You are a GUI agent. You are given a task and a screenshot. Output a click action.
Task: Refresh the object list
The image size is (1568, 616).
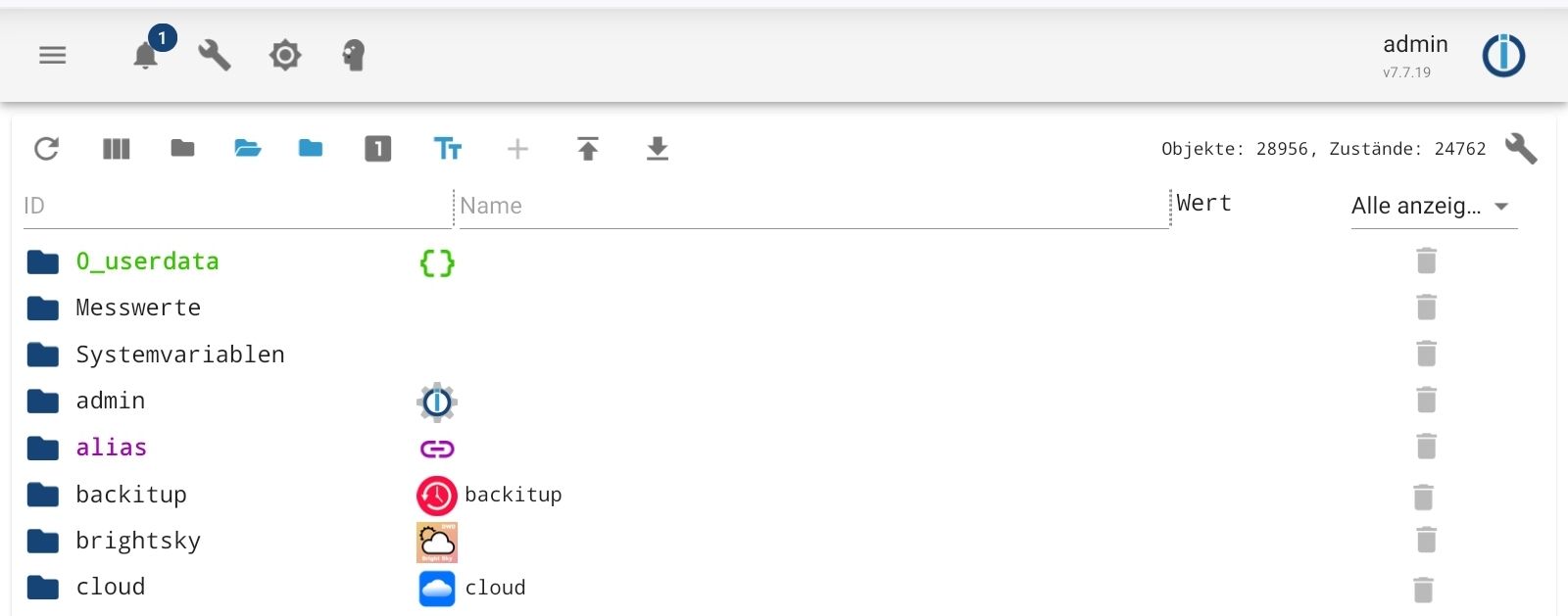point(47,149)
